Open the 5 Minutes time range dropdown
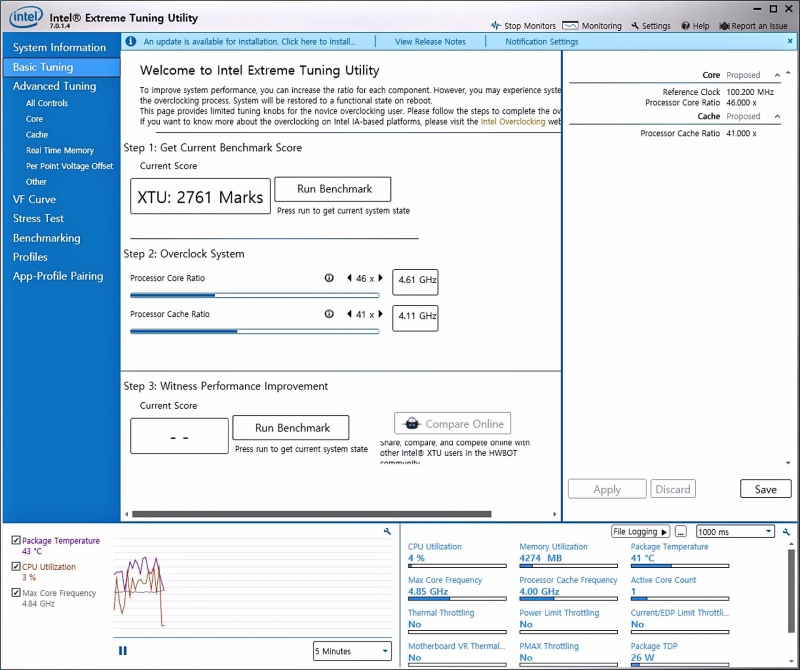Viewport: 800px width, 670px height. [352, 651]
